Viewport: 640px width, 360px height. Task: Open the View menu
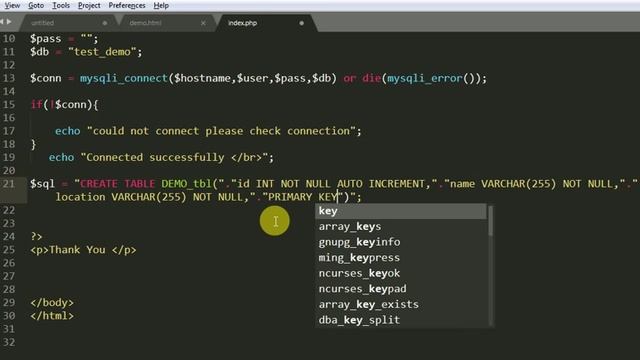coord(12,5)
